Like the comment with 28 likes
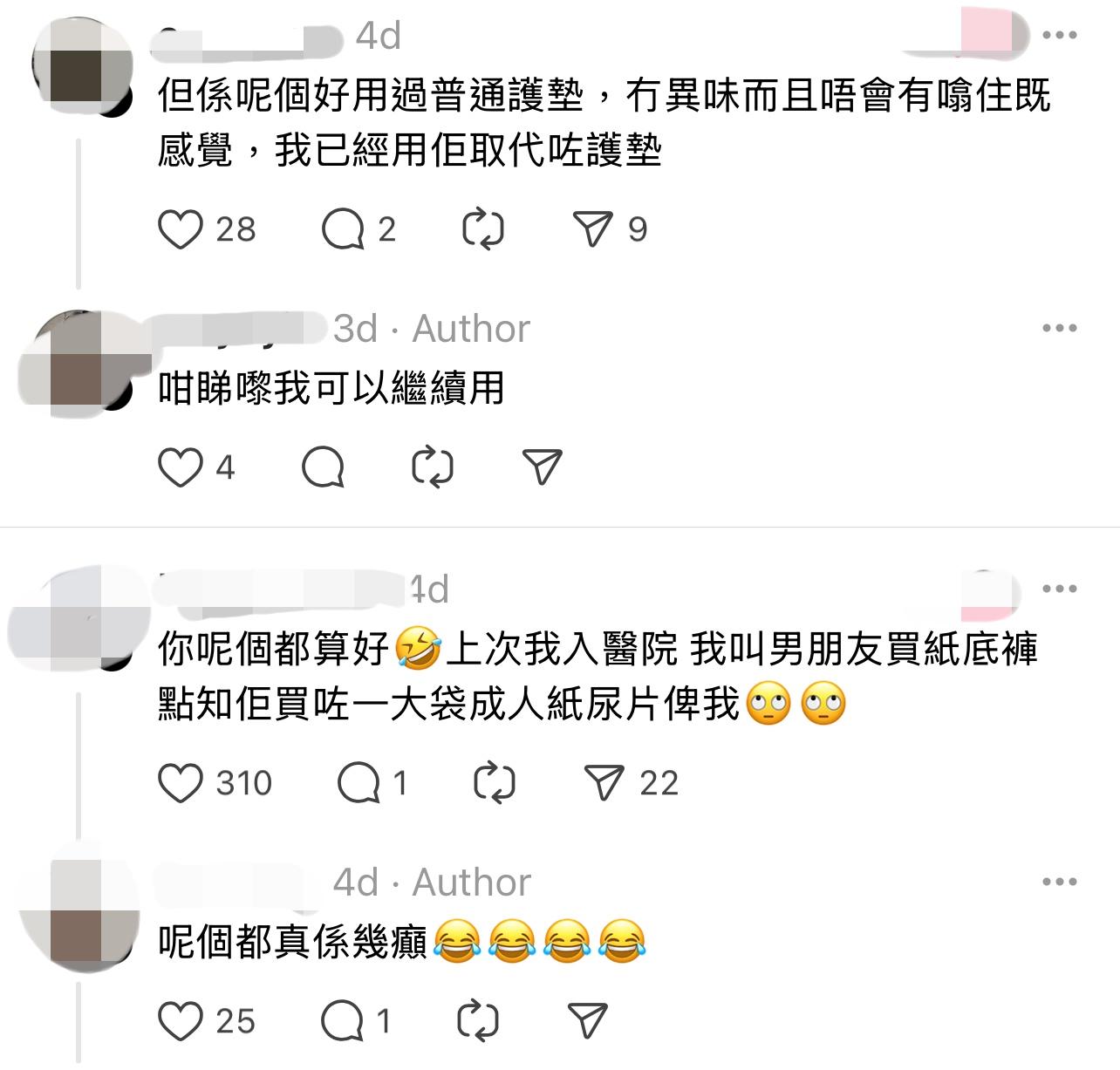Image resolution: width=1120 pixels, height=1070 pixels. coord(181,229)
